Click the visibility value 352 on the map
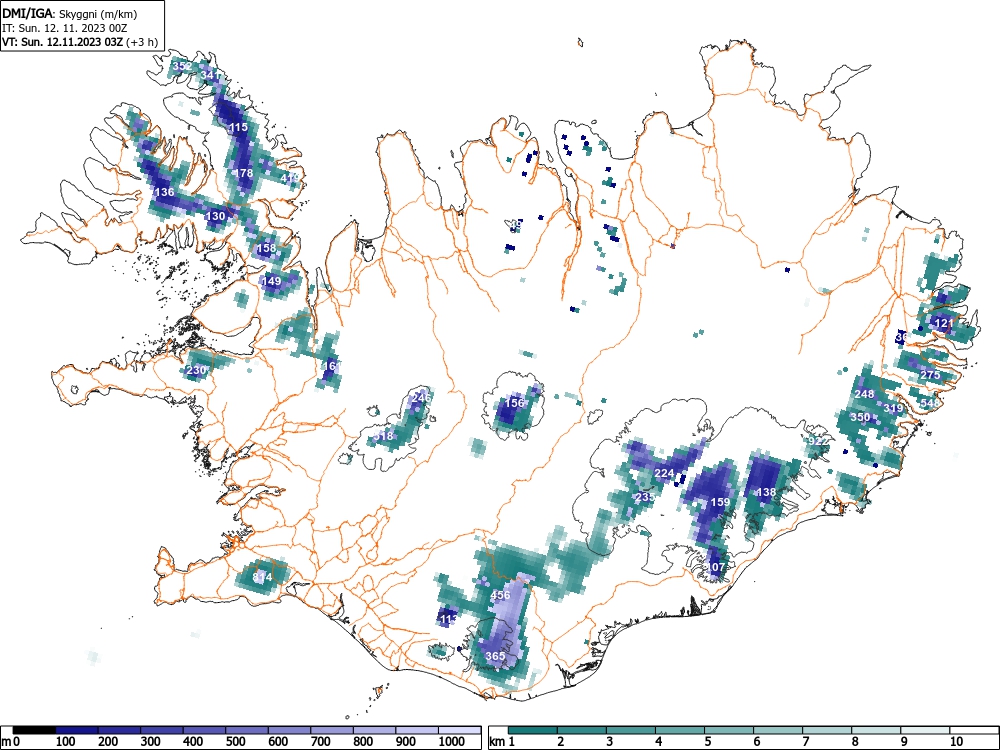 tap(182, 66)
